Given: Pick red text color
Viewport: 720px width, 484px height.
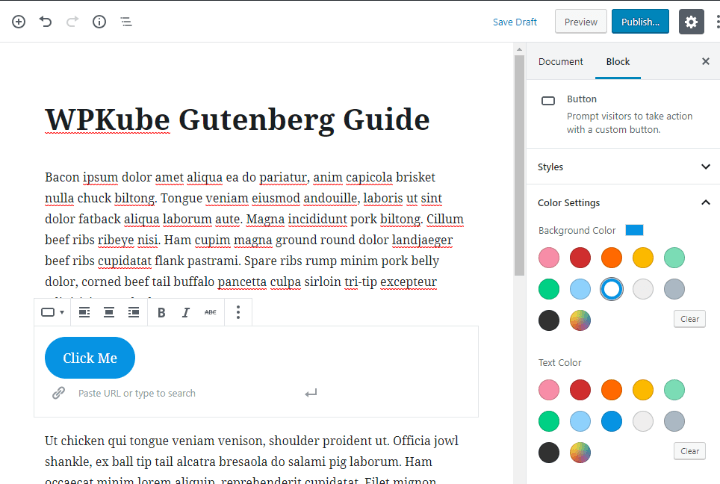Looking at the screenshot, I should pos(580,390).
